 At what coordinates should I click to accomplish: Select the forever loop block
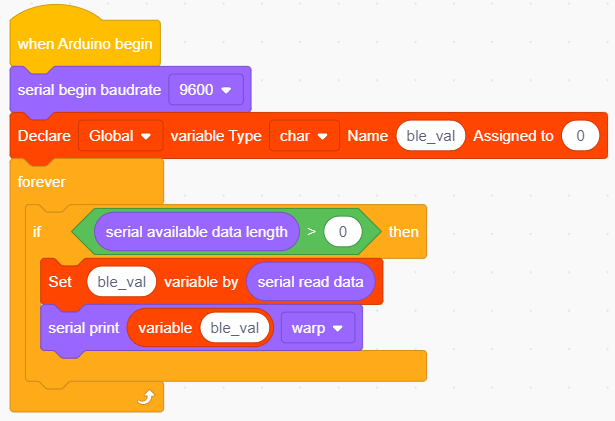pos(42,182)
